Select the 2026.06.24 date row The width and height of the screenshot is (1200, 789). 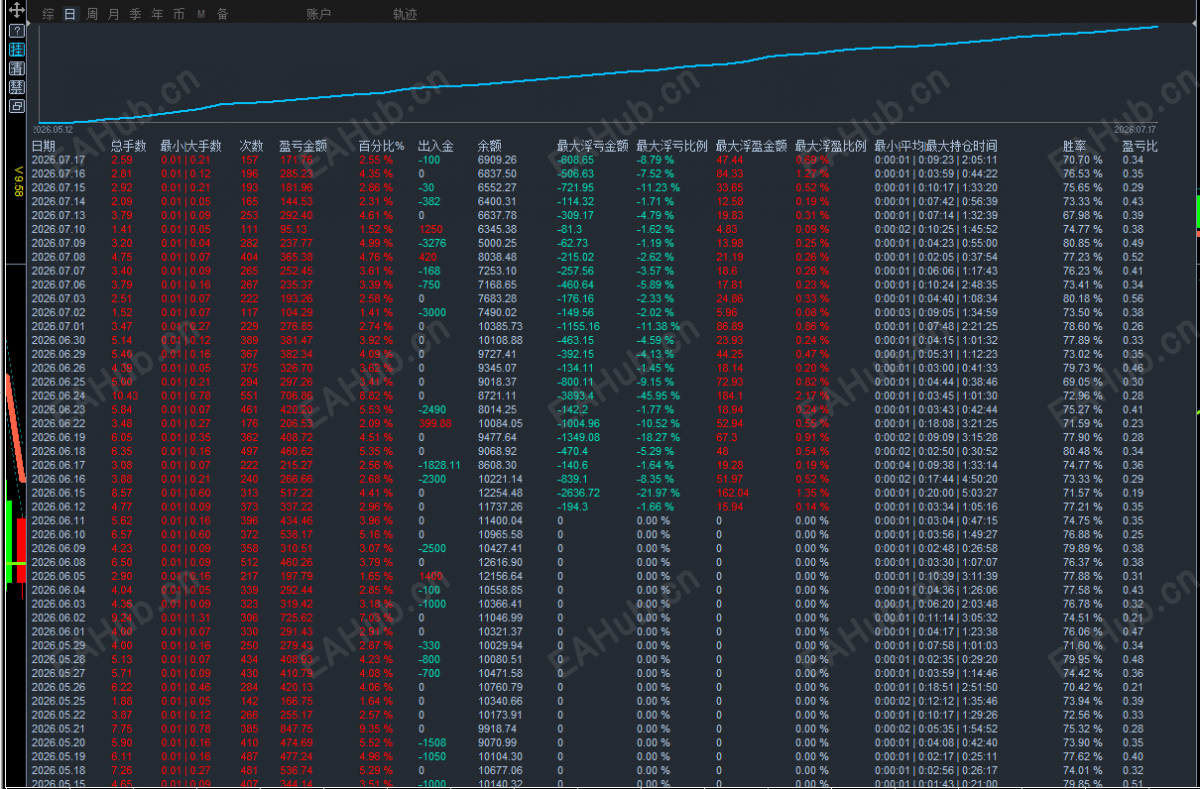[59, 396]
